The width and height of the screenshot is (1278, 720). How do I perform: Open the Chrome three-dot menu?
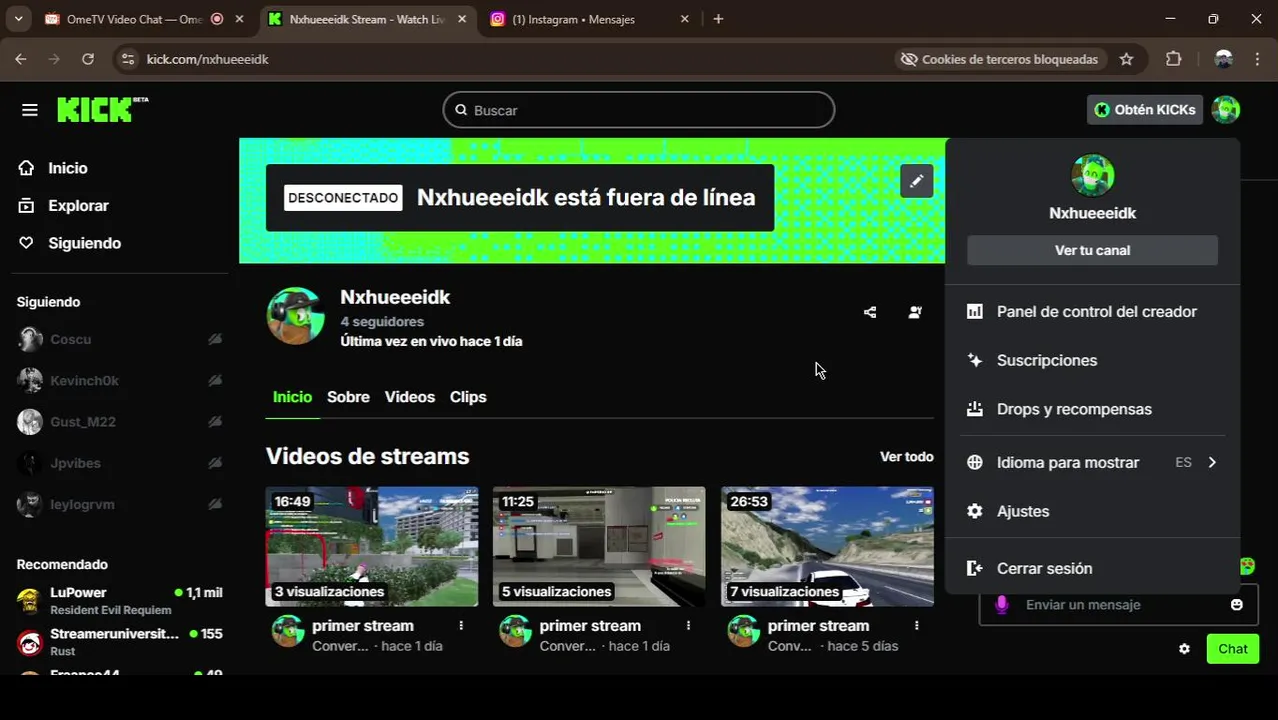[x=1257, y=59]
